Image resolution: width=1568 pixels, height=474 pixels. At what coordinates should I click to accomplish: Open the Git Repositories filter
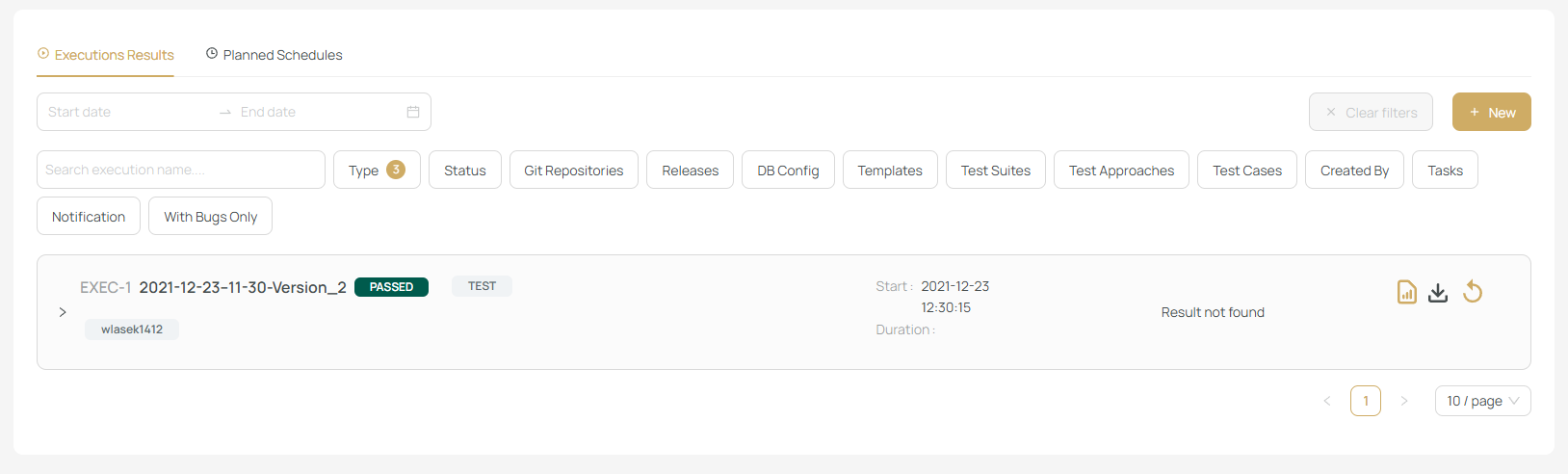(x=573, y=171)
